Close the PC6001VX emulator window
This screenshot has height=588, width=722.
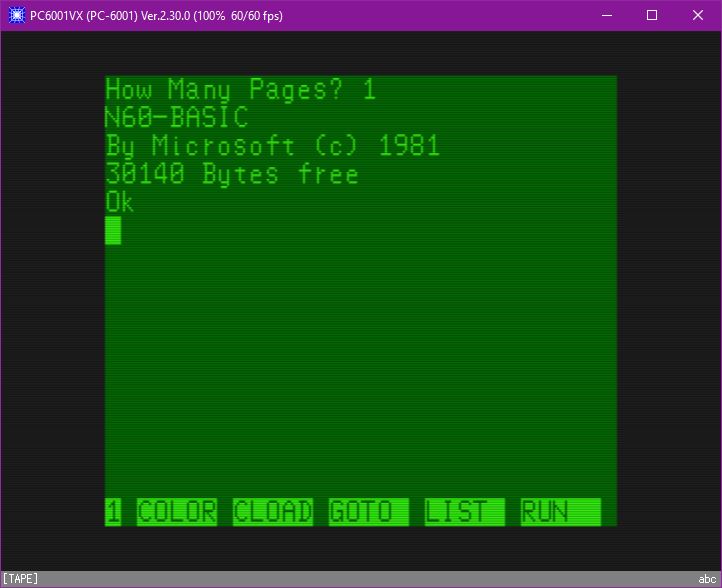698,15
